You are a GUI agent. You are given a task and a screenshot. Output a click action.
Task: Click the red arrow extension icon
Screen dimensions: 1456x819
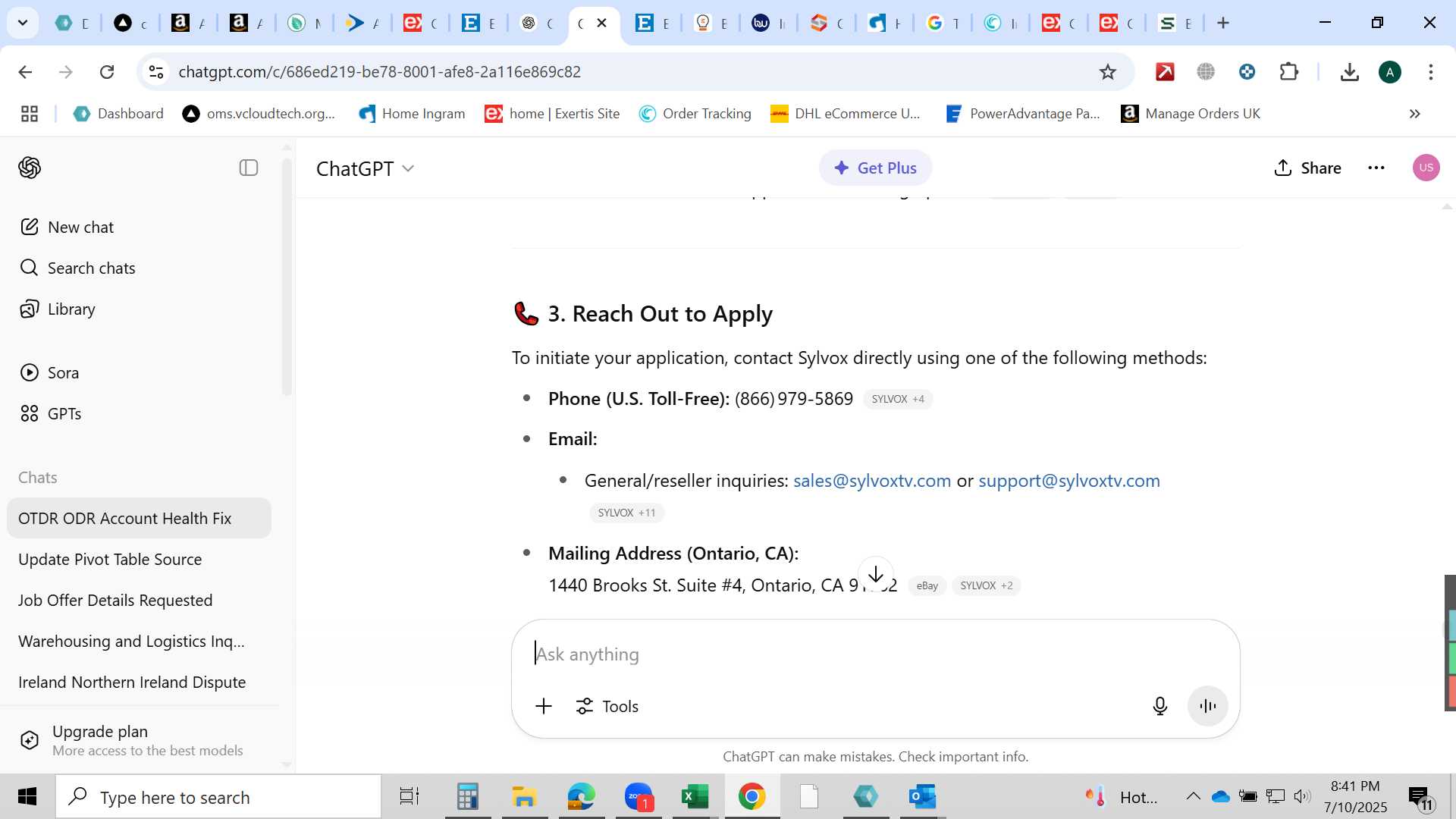point(1165,71)
